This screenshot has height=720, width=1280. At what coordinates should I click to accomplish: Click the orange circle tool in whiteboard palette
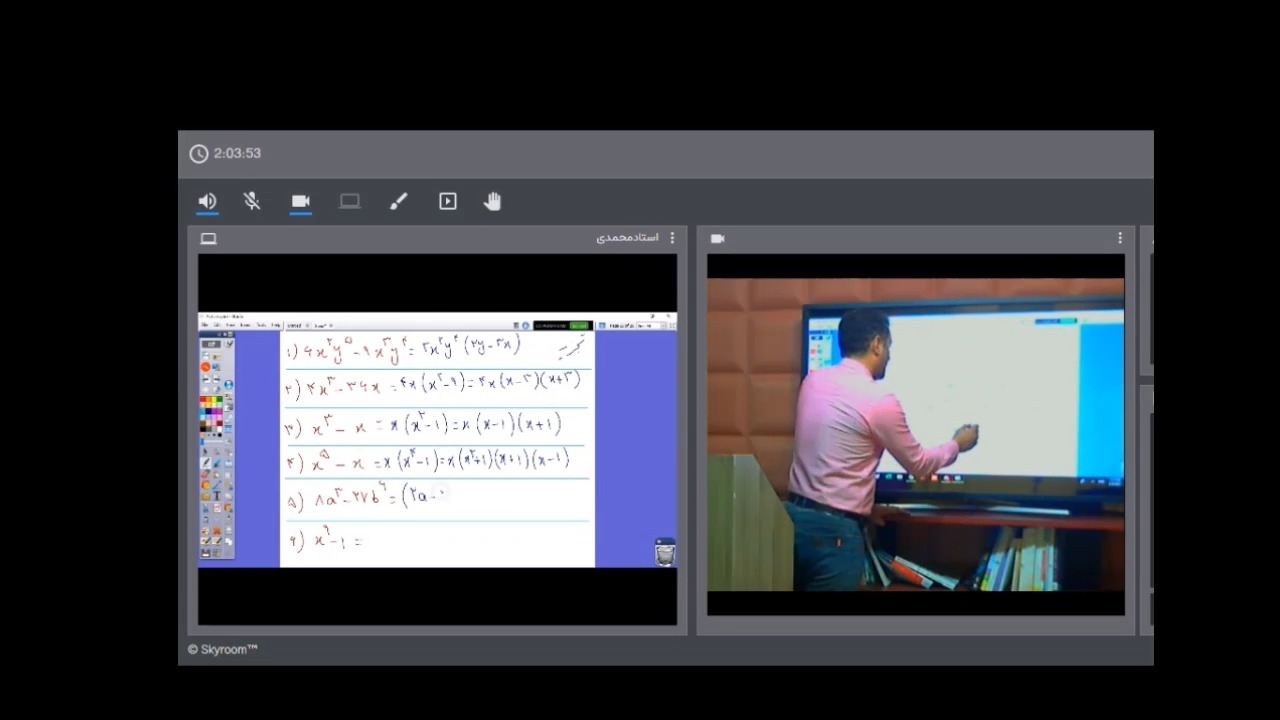click(205, 366)
